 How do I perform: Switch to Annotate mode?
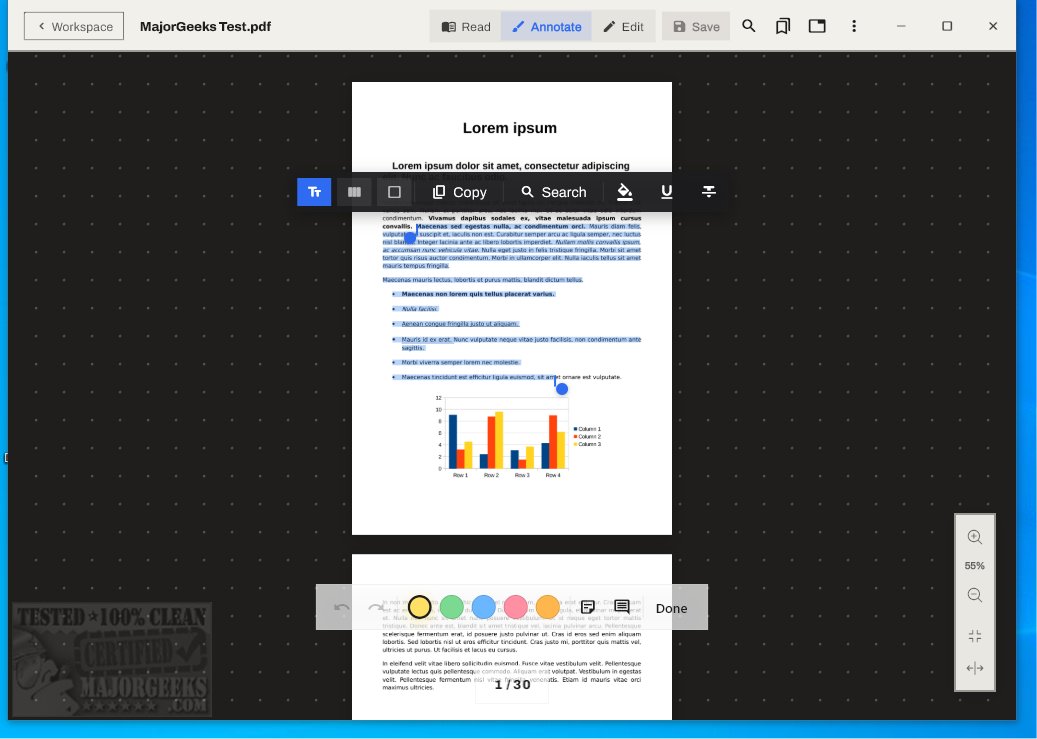pos(546,26)
